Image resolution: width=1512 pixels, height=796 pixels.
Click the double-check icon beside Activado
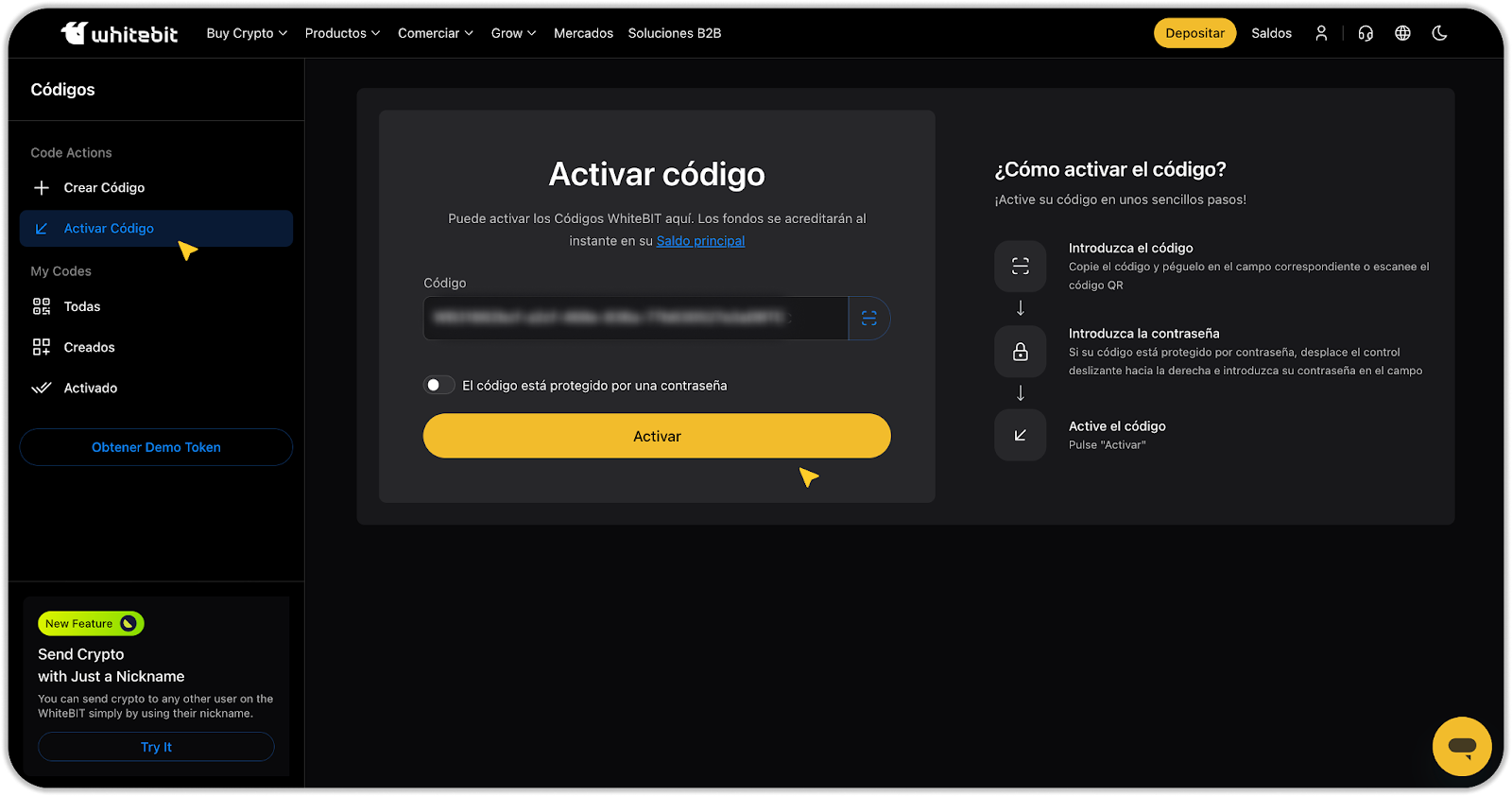42,389
